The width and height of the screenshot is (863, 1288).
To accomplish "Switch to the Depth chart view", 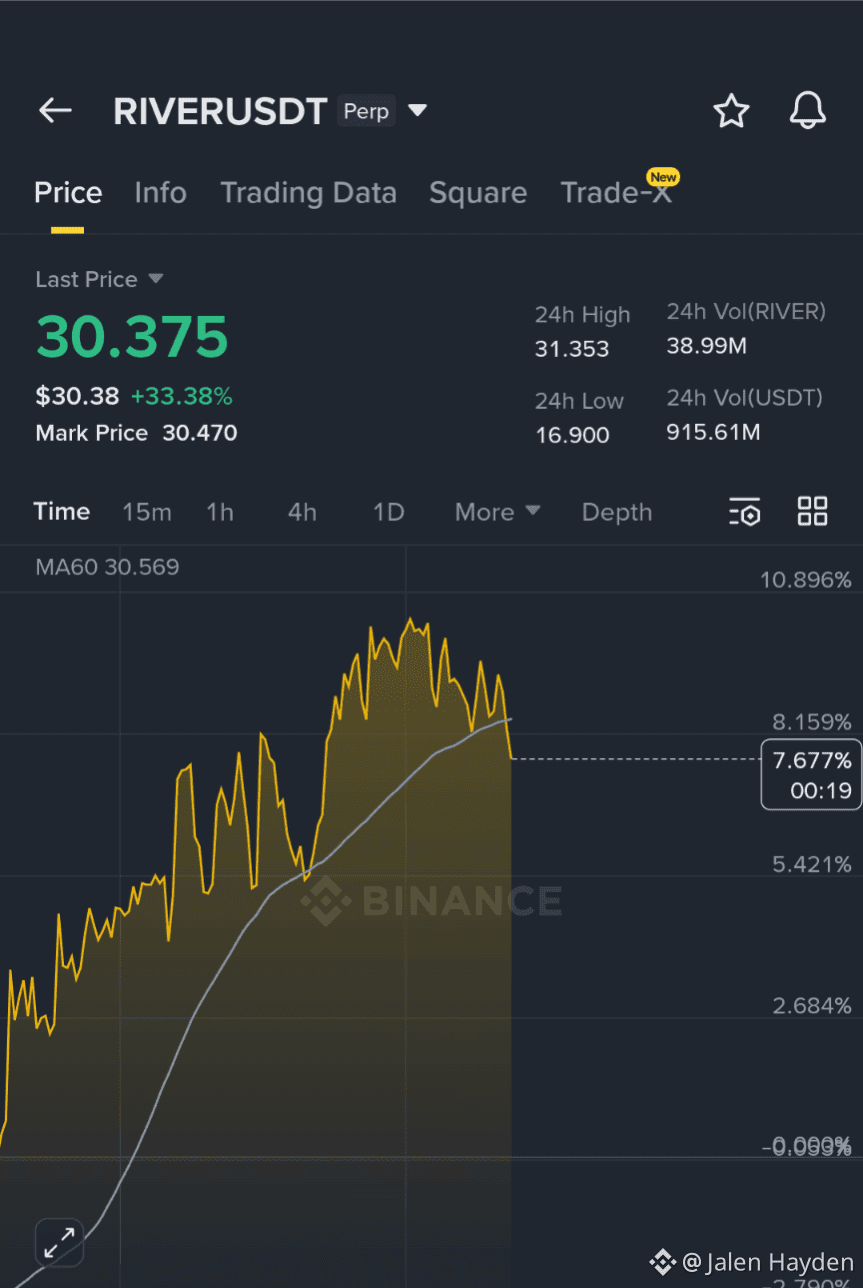I will pos(617,512).
